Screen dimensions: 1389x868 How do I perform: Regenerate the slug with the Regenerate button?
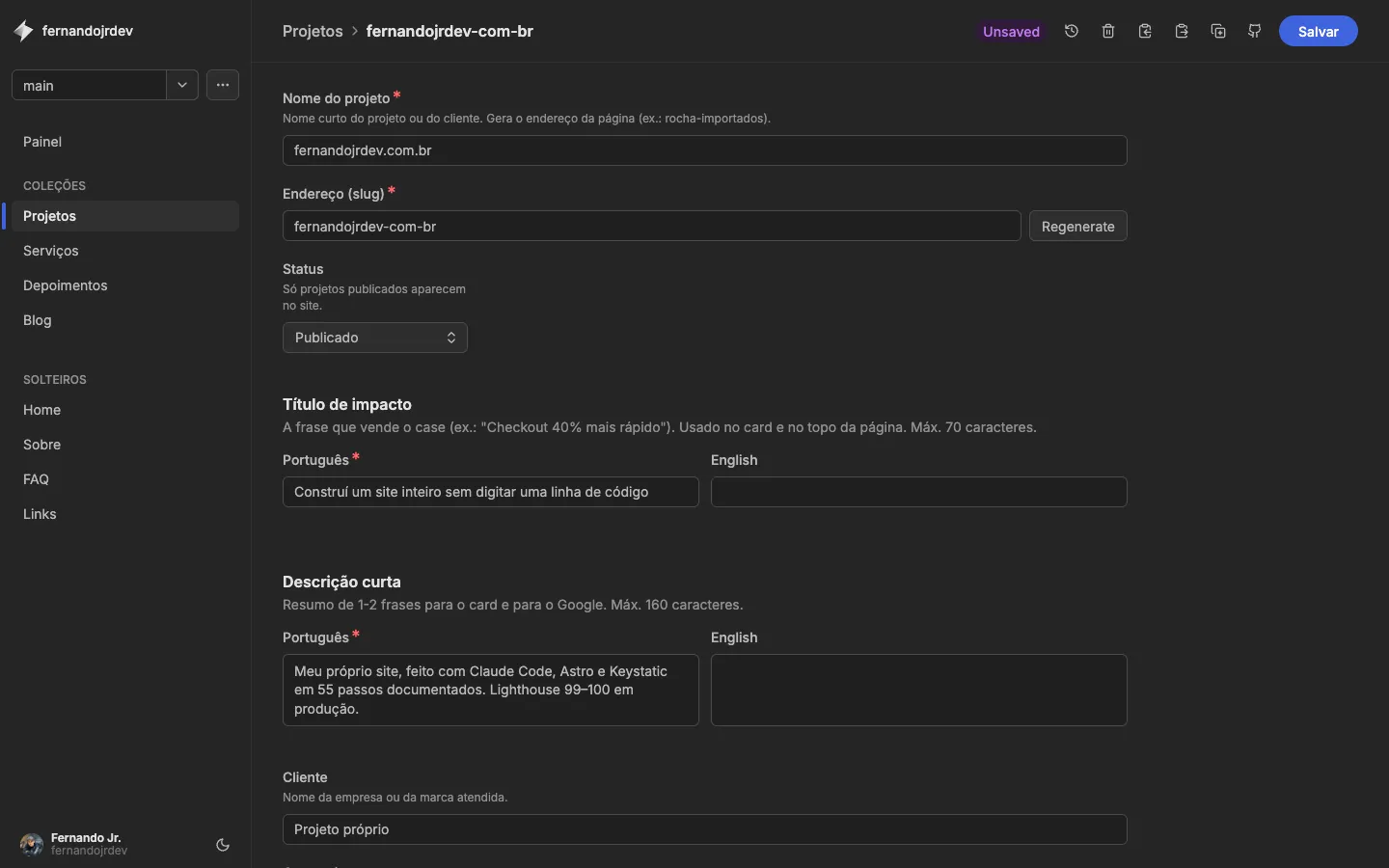(x=1078, y=226)
